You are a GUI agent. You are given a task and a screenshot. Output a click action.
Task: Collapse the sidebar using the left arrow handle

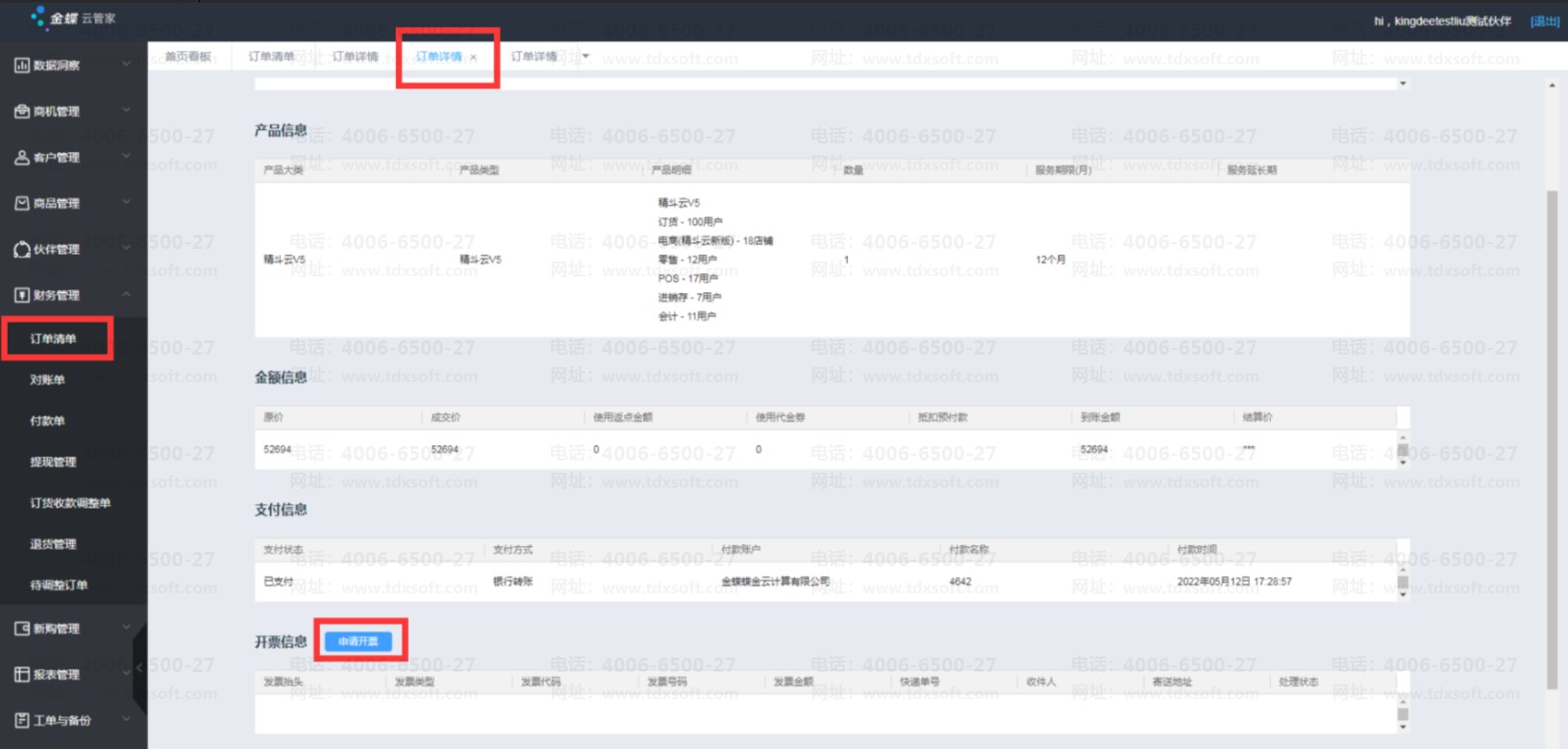139,666
